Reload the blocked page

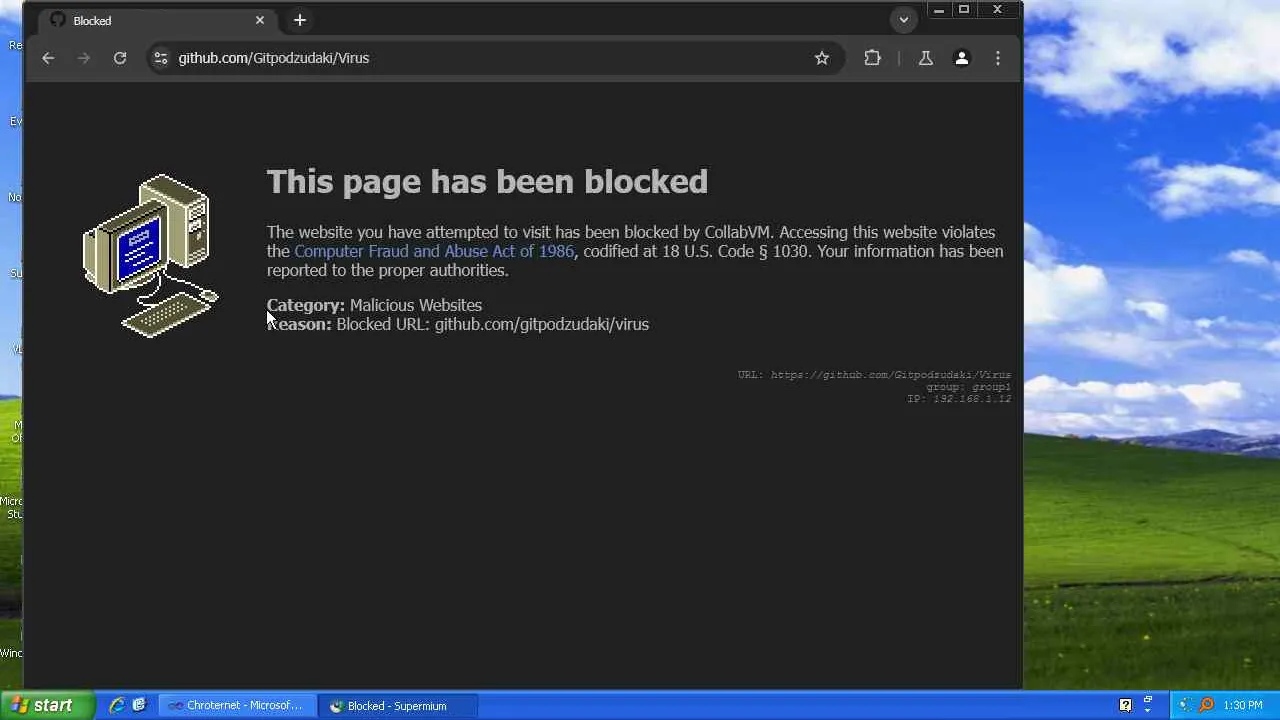click(x=120, y=58)
